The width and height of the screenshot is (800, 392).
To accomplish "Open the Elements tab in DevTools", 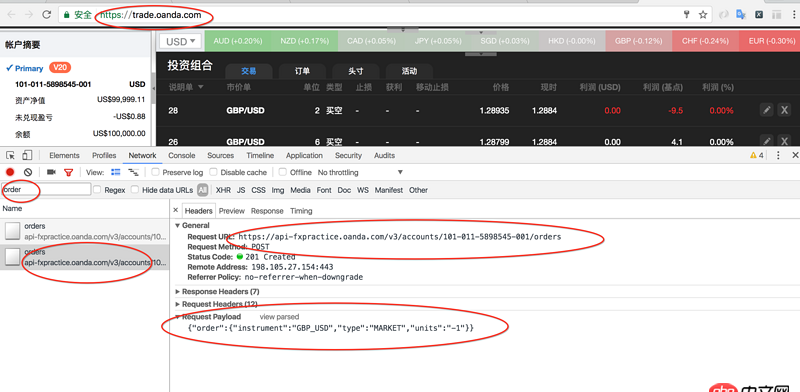I will 64,155.
